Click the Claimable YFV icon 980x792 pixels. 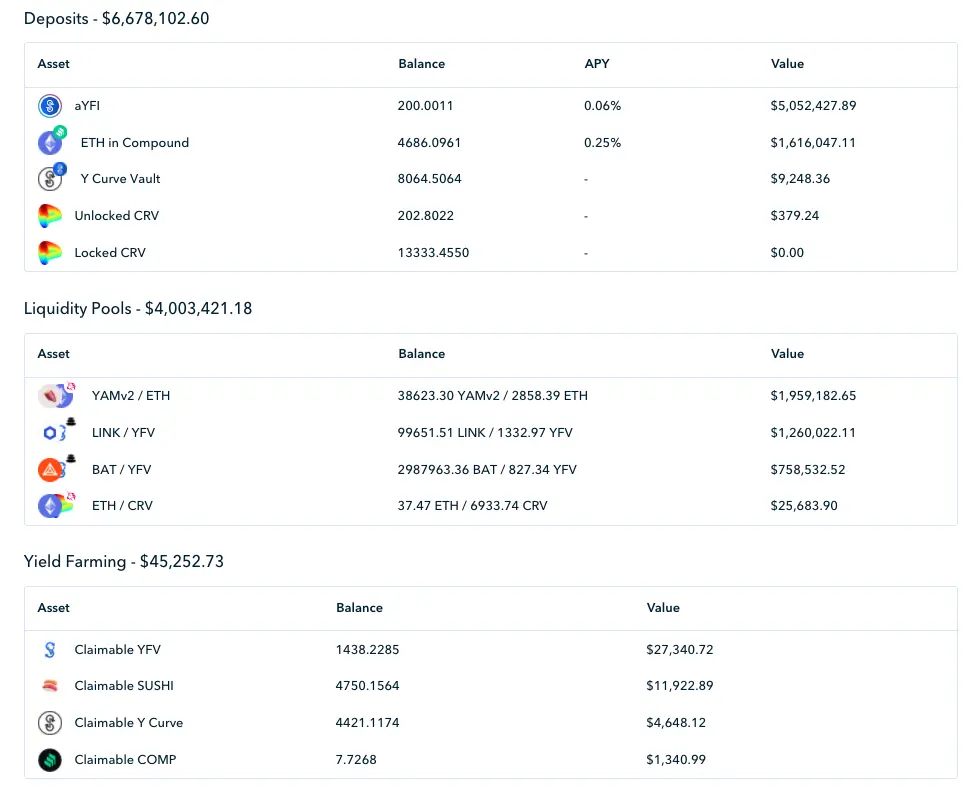(50, 649)
